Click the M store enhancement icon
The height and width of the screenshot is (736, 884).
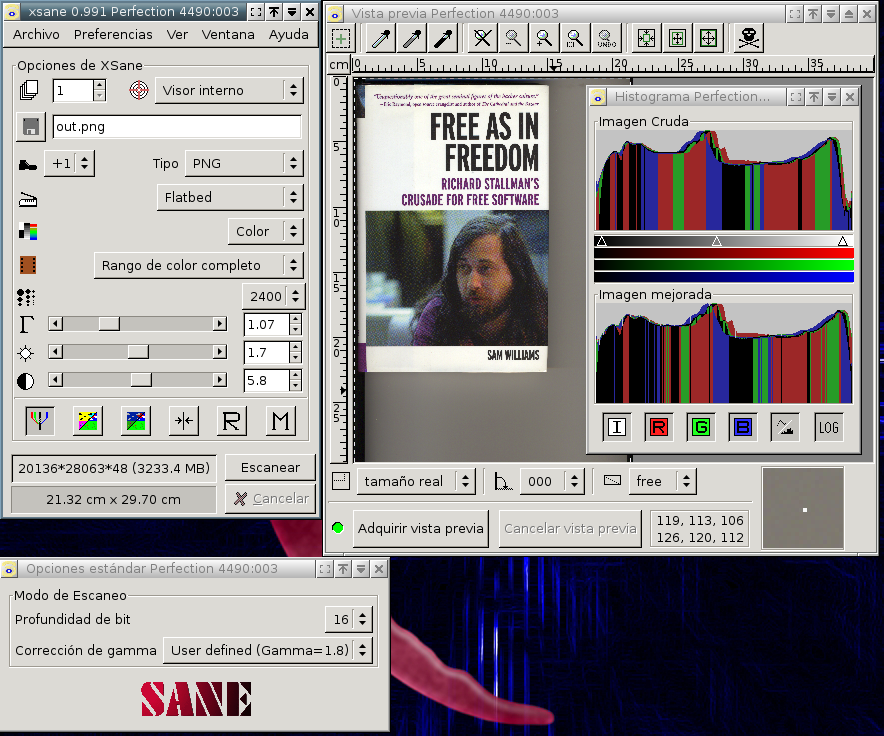click(280, 421)
